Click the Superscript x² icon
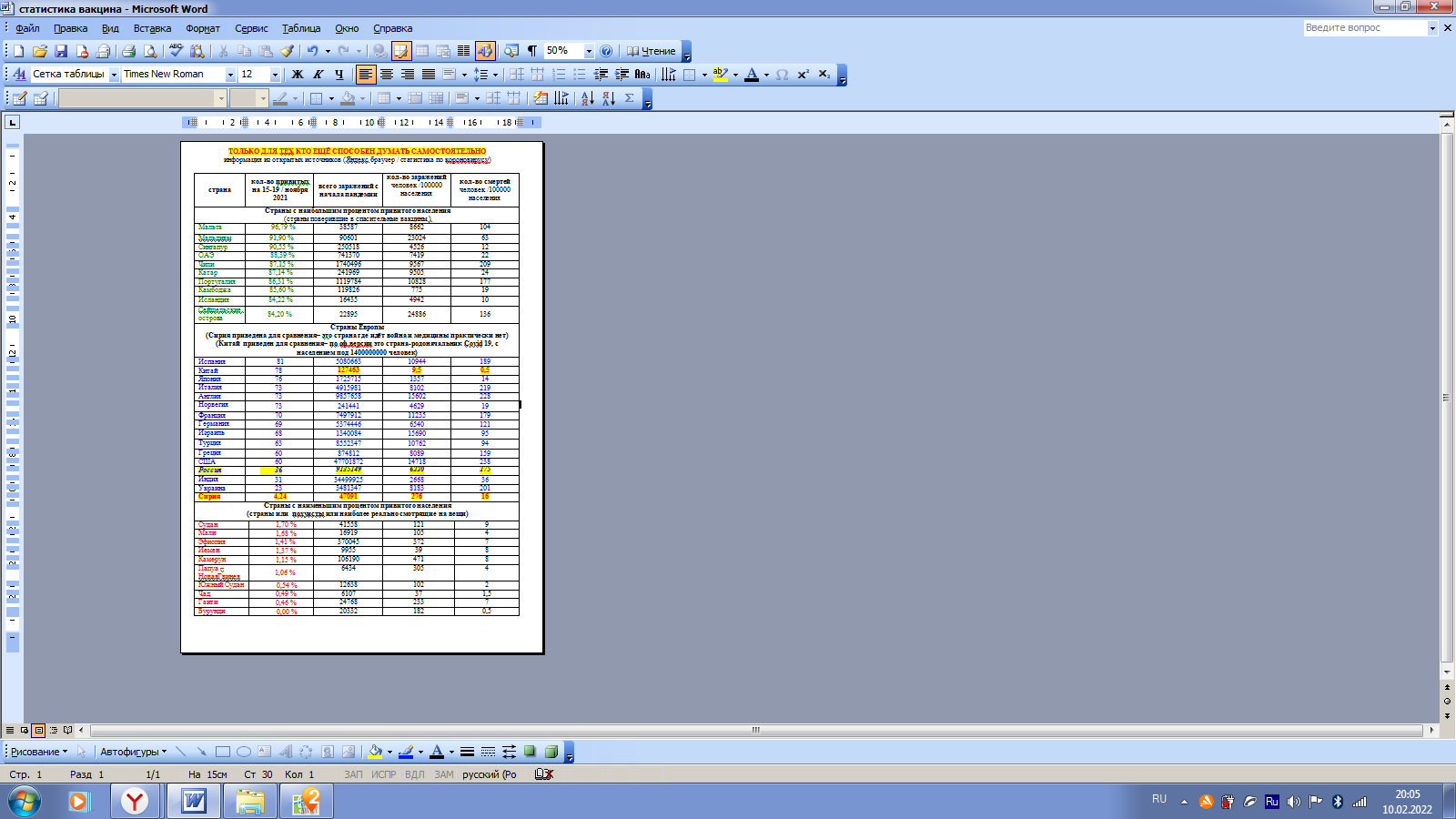This screenshot has width=1456, height=819. pyautogui.click(x=803, y=75)
